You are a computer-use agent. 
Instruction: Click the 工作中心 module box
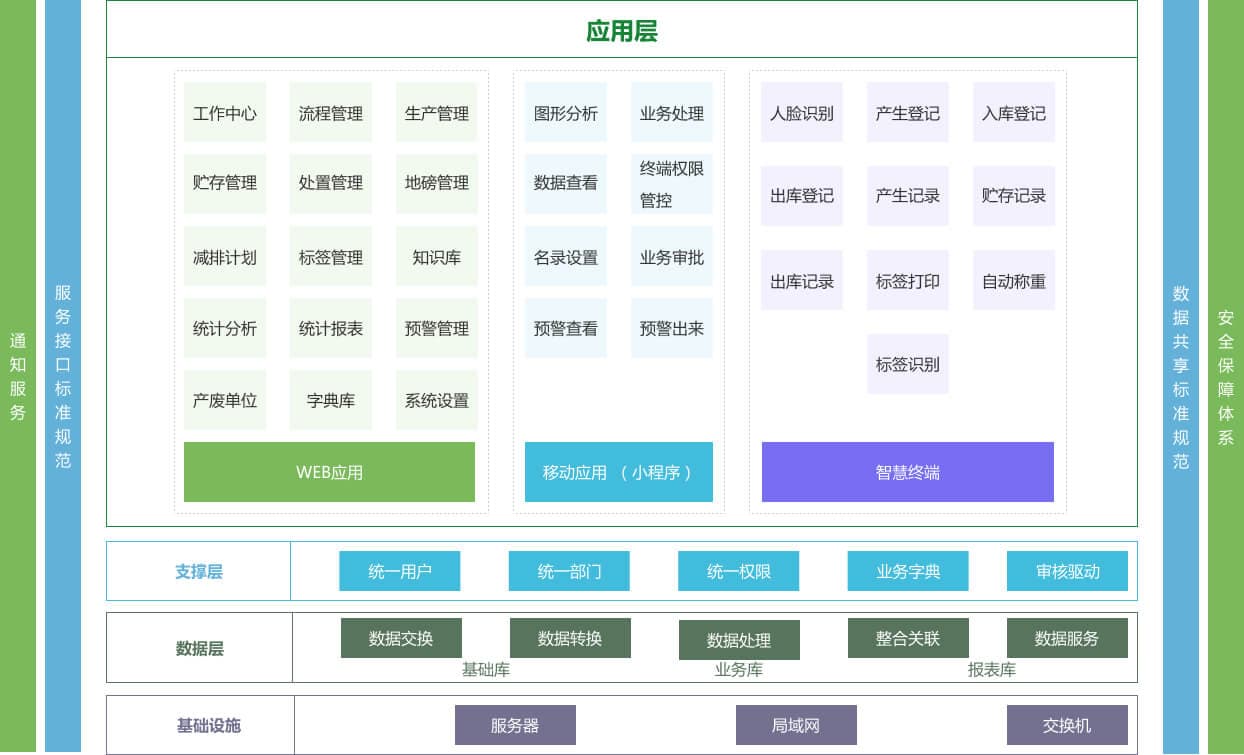coord(225,113)
